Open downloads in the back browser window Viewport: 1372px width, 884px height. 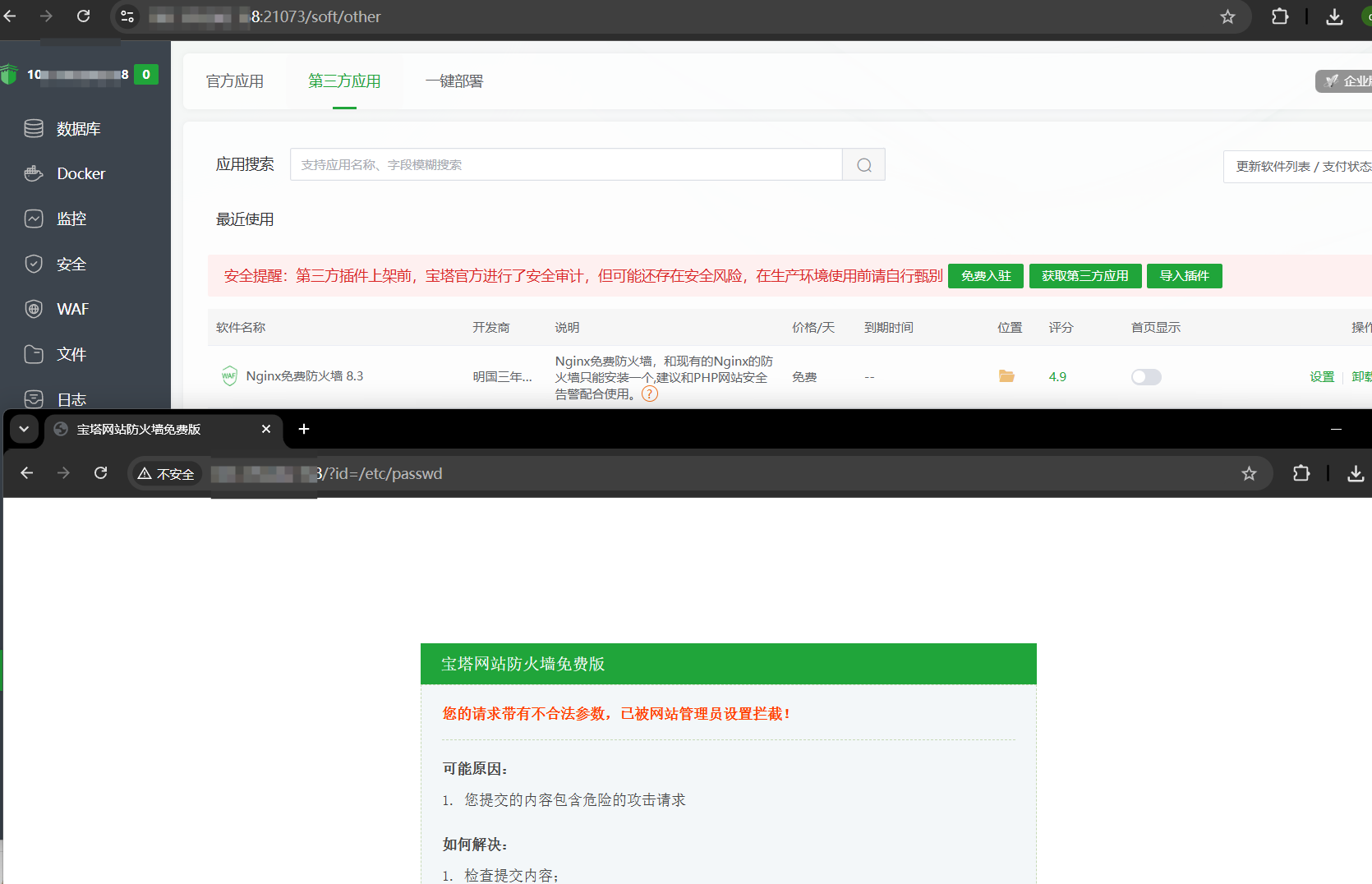1334,16
